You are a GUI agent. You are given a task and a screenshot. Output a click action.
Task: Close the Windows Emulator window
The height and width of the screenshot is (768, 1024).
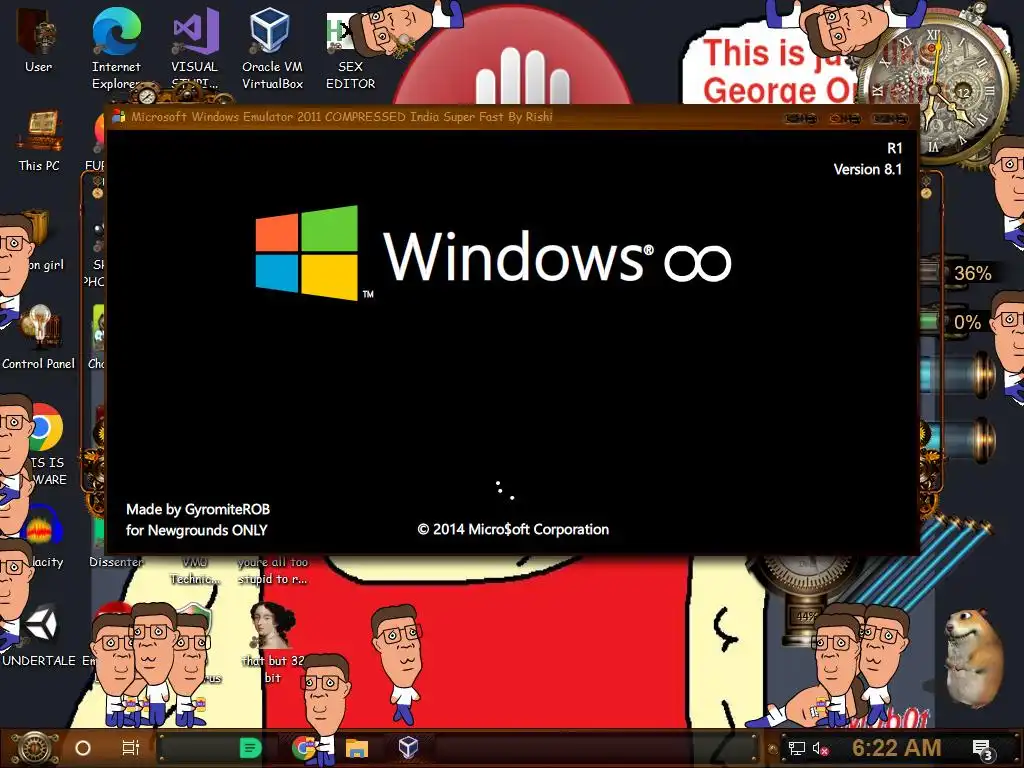click(x=890, y=118)
